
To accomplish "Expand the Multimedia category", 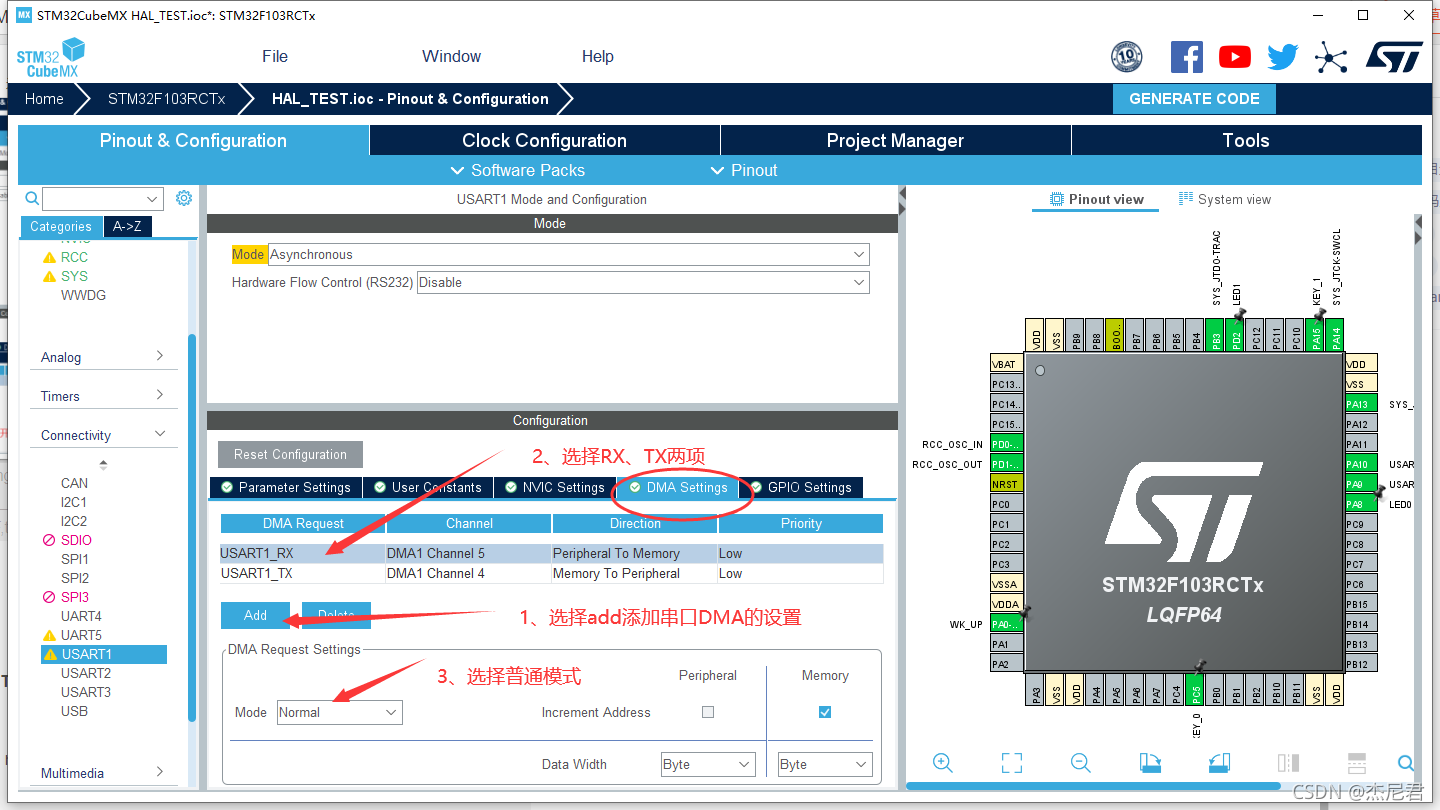I will point(103,773).
